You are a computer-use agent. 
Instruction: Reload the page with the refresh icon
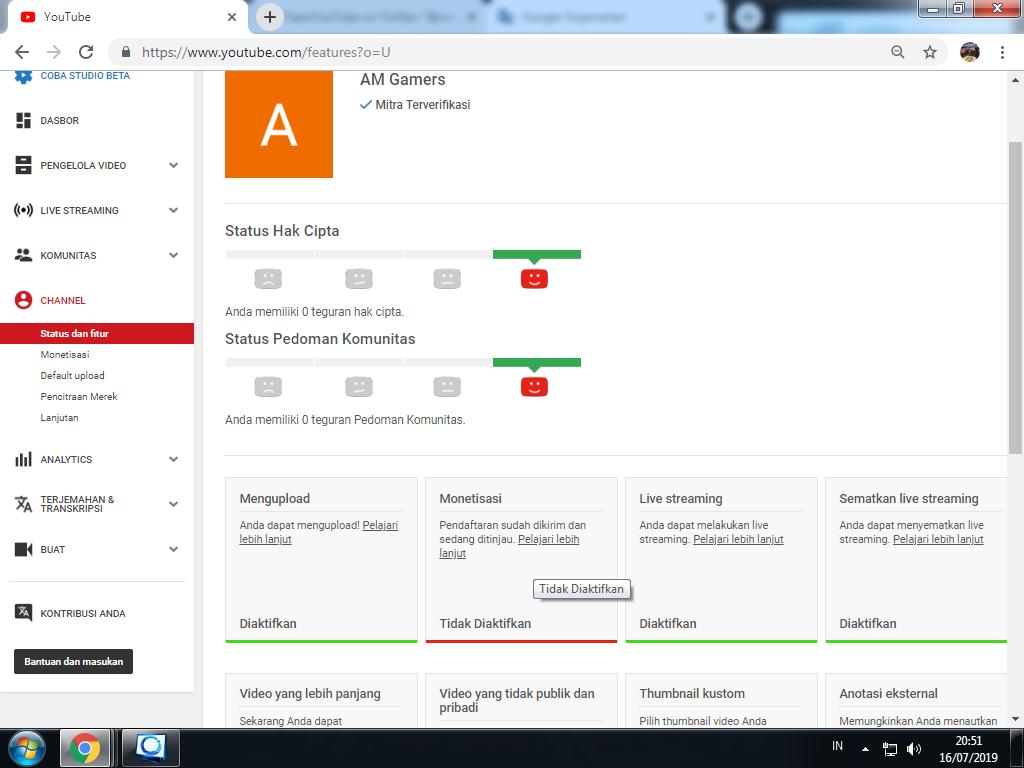(86, 52)
